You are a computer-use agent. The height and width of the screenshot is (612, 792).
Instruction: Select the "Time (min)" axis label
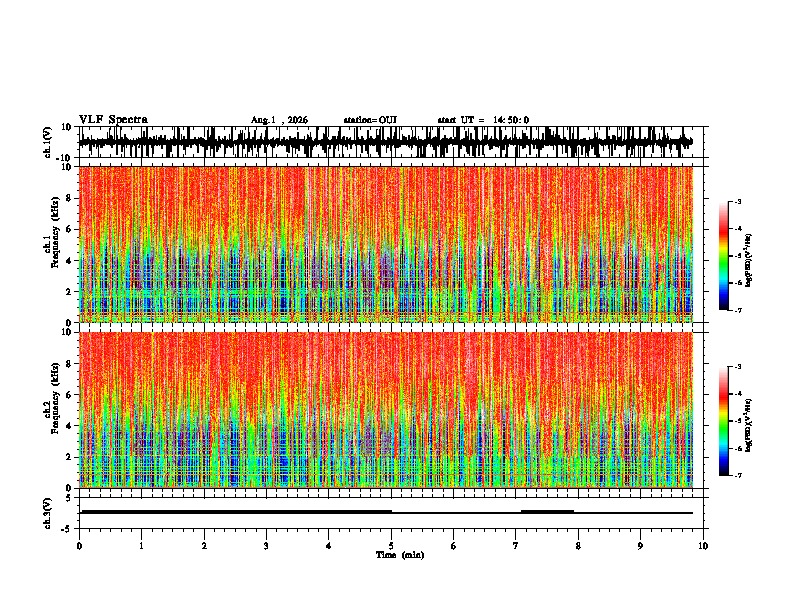pos(400,555)
